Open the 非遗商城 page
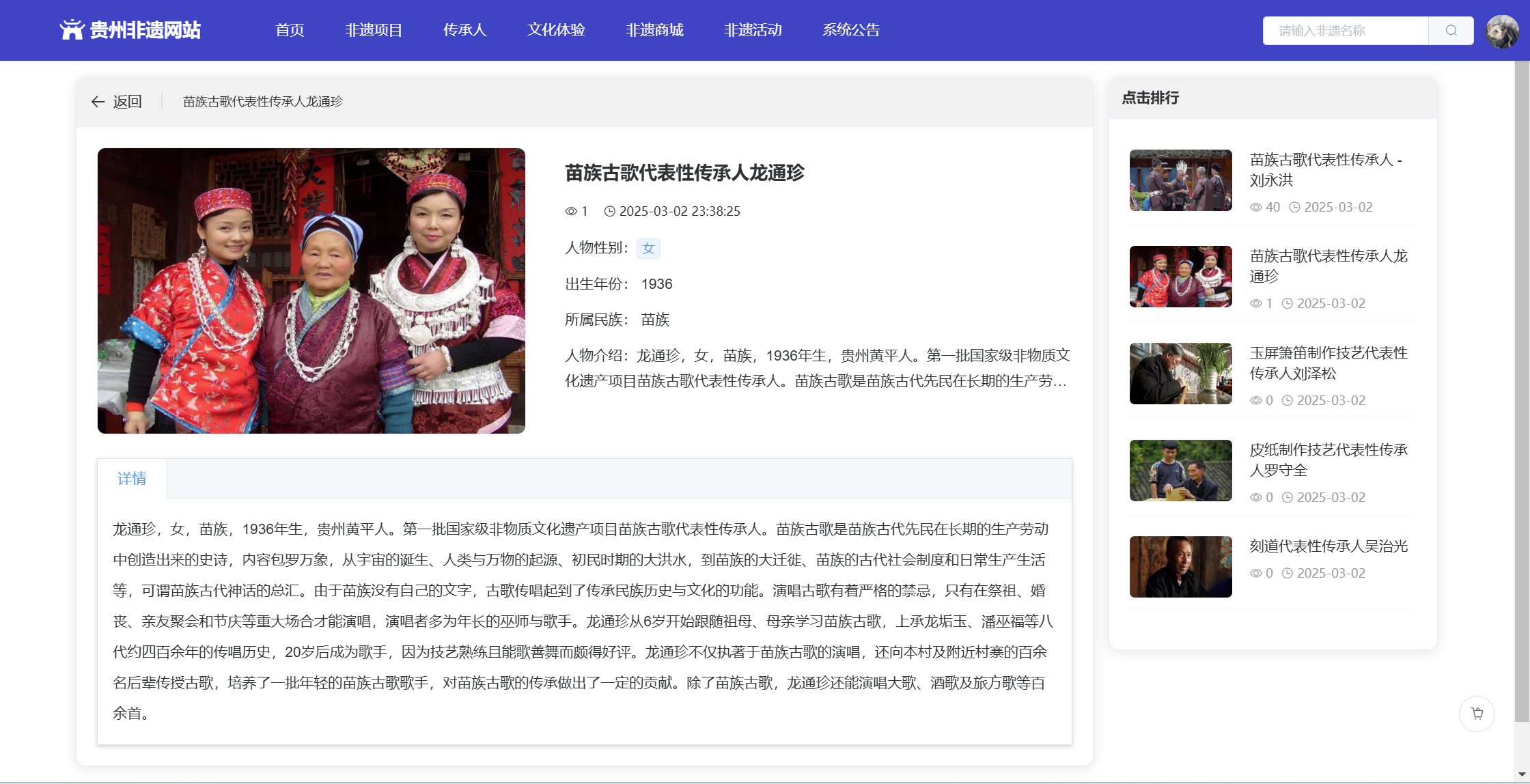1530x784 pixels. coord(654,30)
